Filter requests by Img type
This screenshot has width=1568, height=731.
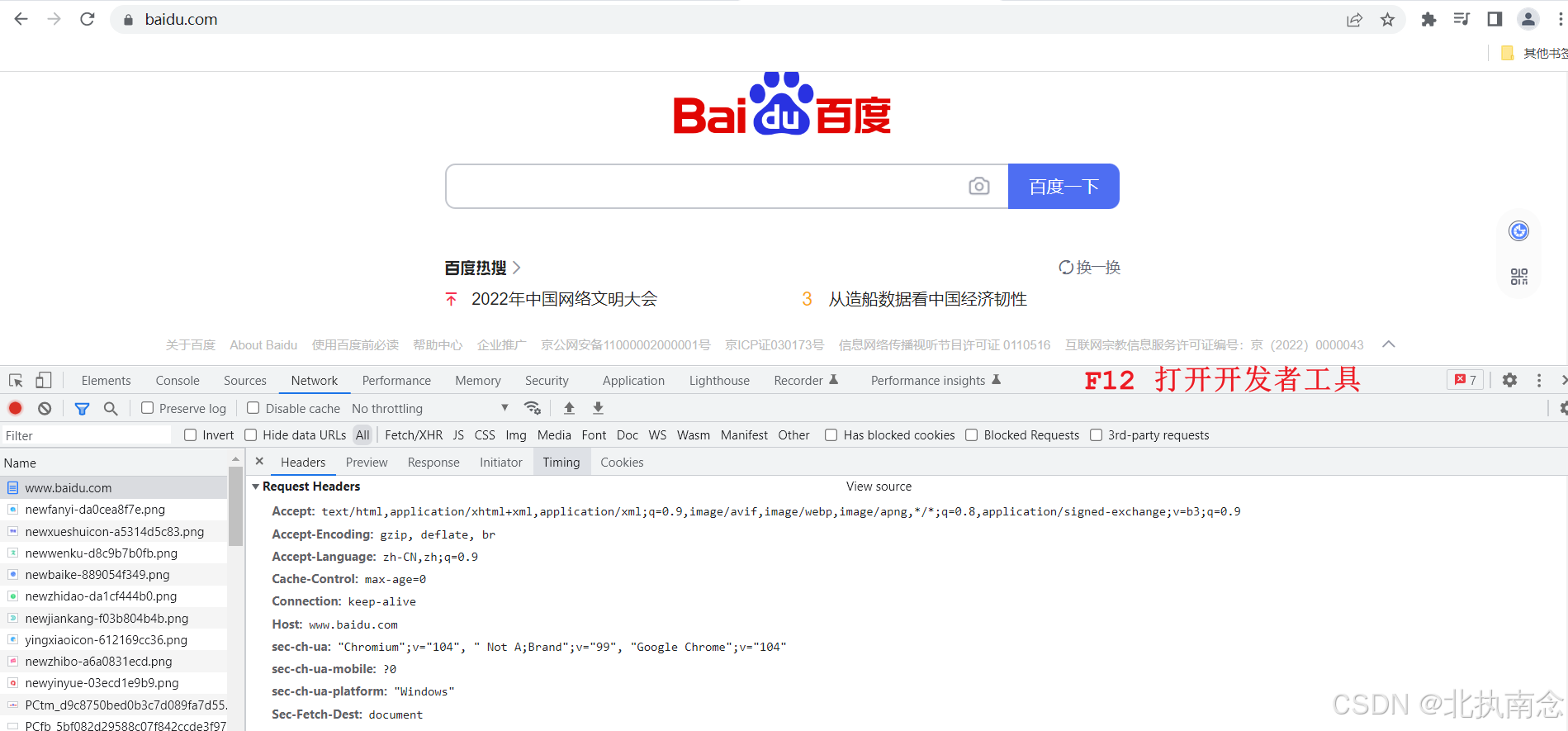coord(516,435)
